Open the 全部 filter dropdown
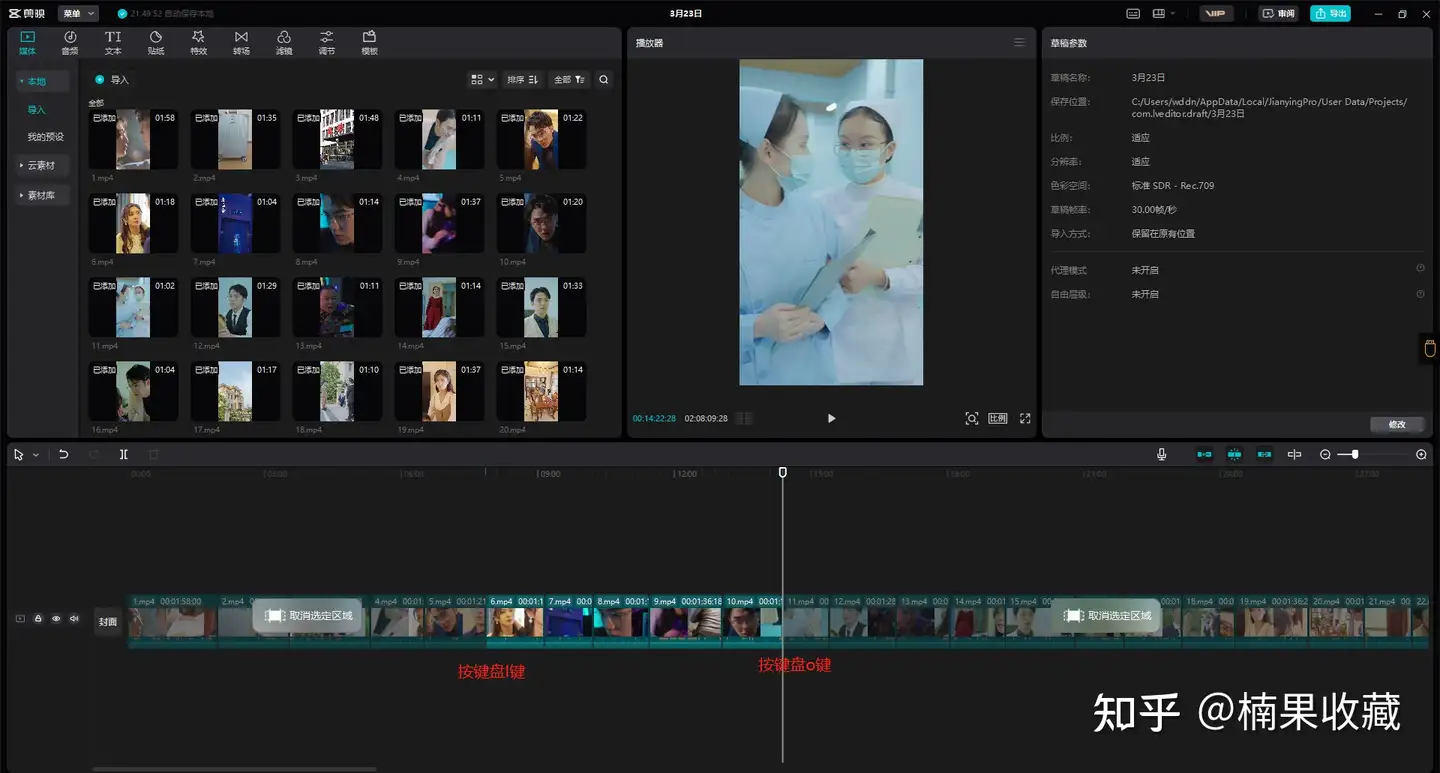This screenshot has height=773, width=1440. [x=569, y=79]
